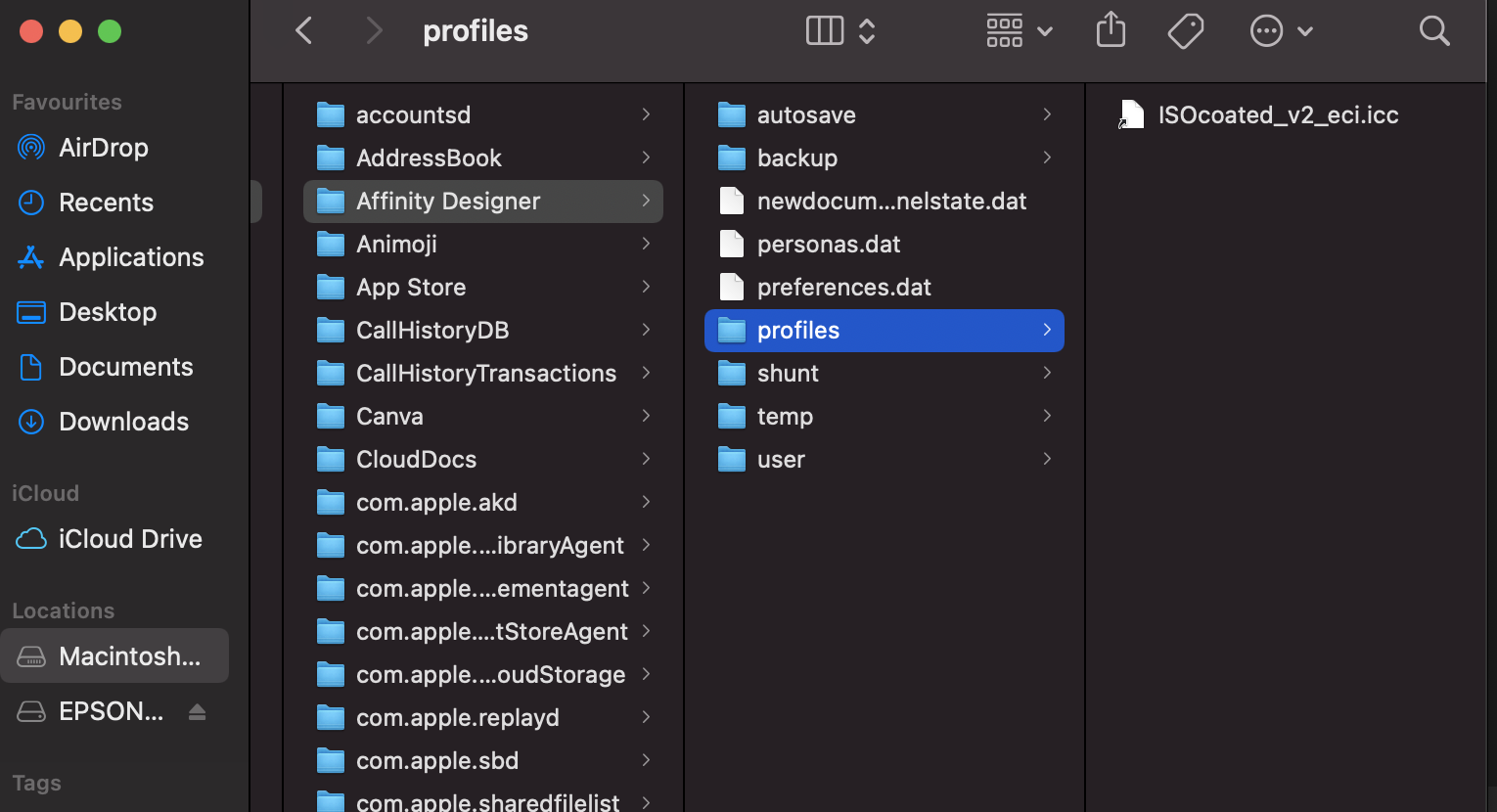The width and height of the screenshot is (1497, 812).
Task: Select the accountsd folder
Action: click(x=483, y=115)
